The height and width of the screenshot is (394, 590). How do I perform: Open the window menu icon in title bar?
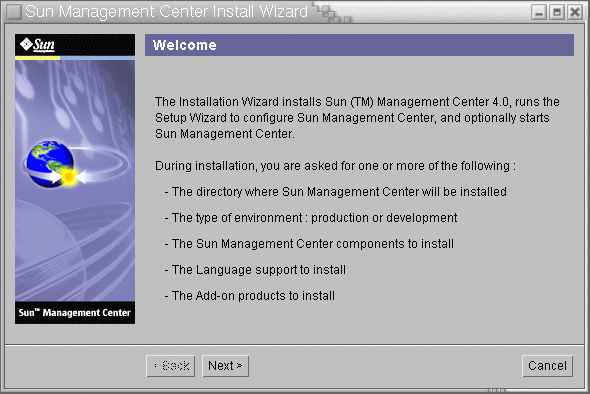14,12
